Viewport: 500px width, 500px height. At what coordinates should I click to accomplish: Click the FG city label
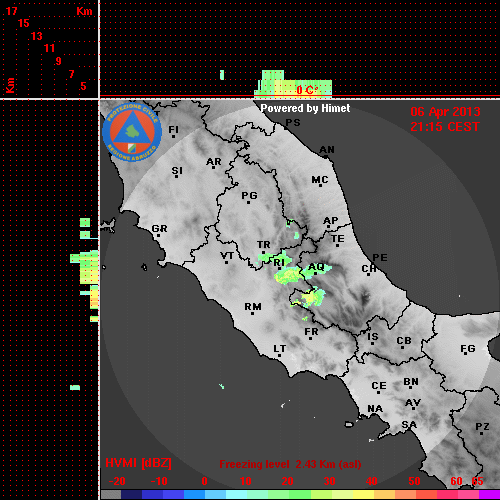coord(468,349)
